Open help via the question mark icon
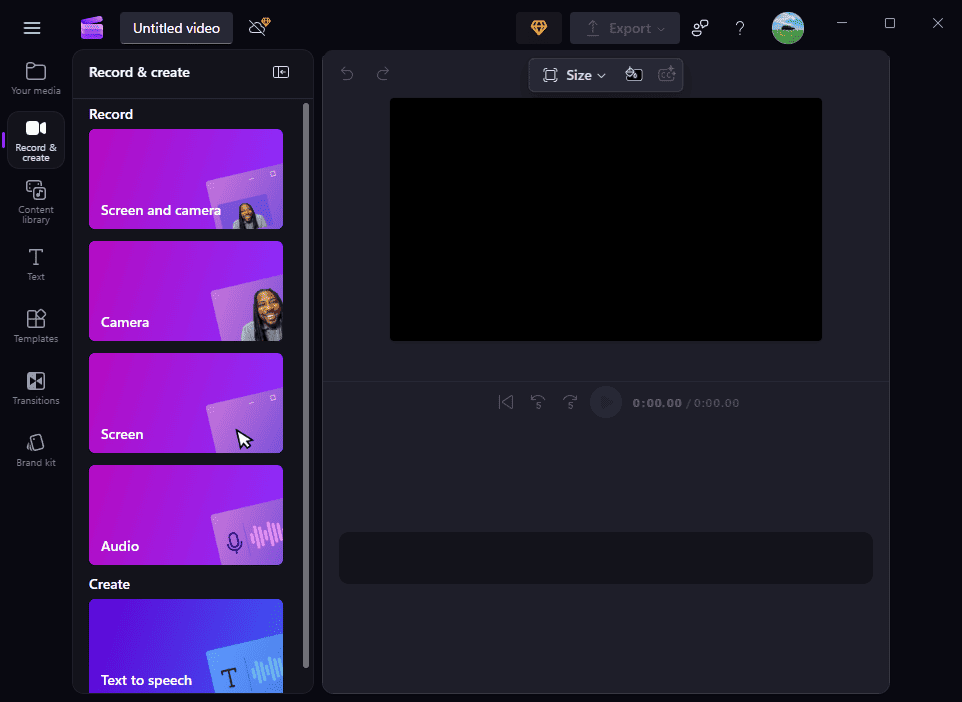Screen dimensions: 962x702 click(x=740, y=28)
